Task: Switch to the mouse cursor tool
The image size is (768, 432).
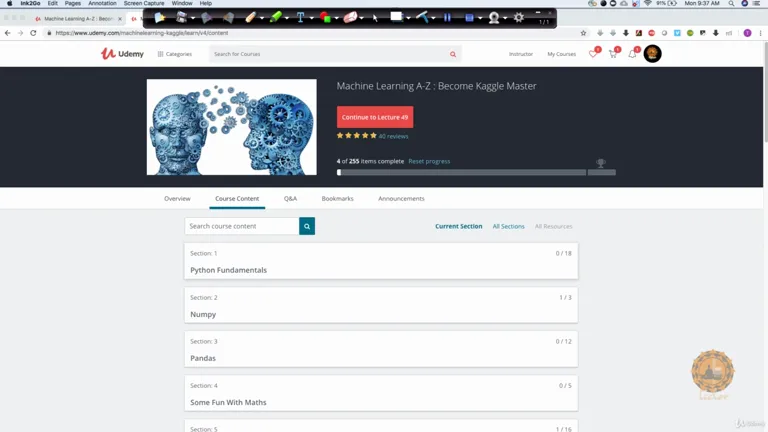Action: tap(375, 18)
